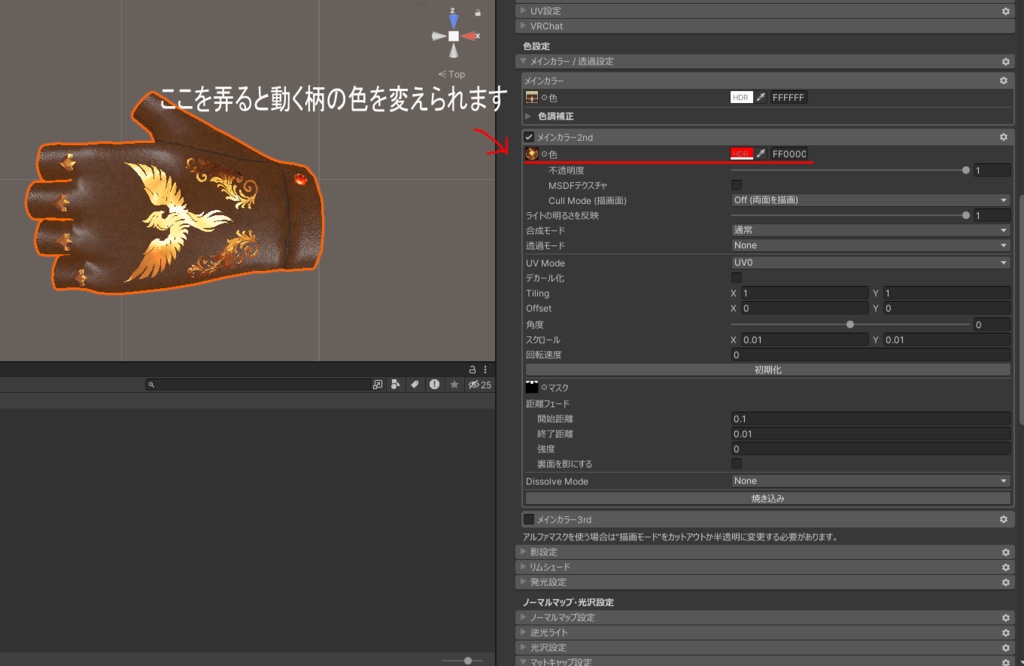Click the Scroll X field showing 0.01
Screen dimensions: 1024x666
tap(805, 340)
